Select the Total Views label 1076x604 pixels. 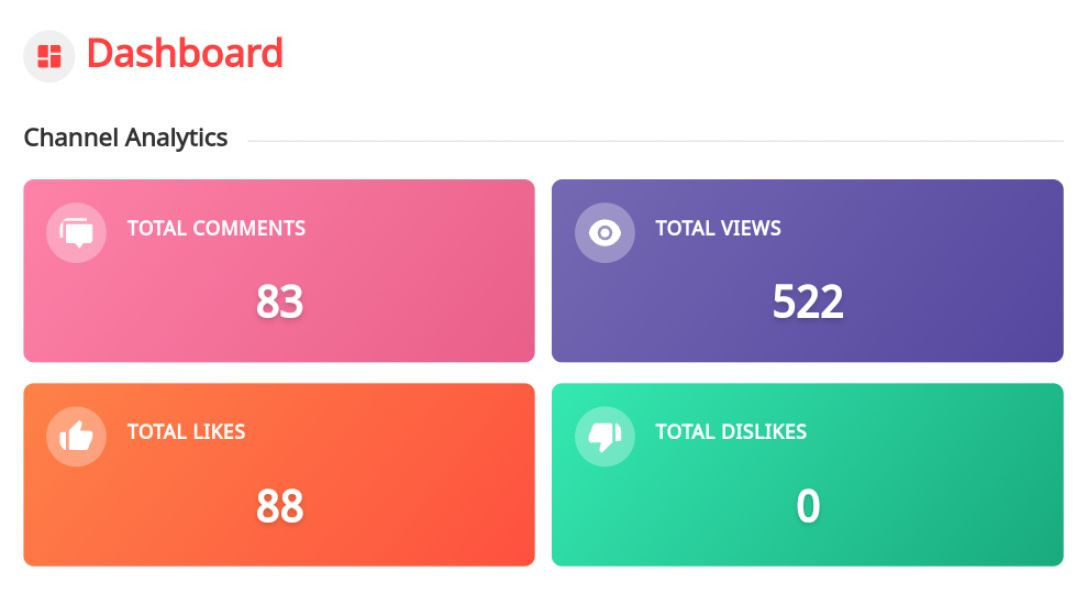[718, 229]
